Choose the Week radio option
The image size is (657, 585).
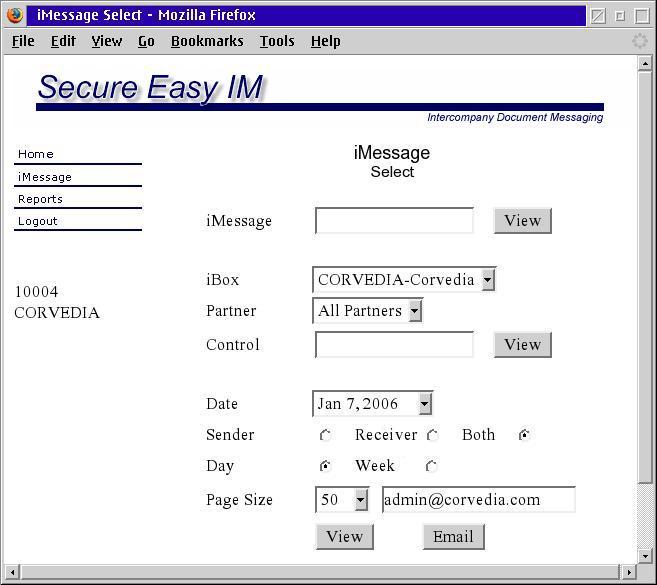click(432, 466)
